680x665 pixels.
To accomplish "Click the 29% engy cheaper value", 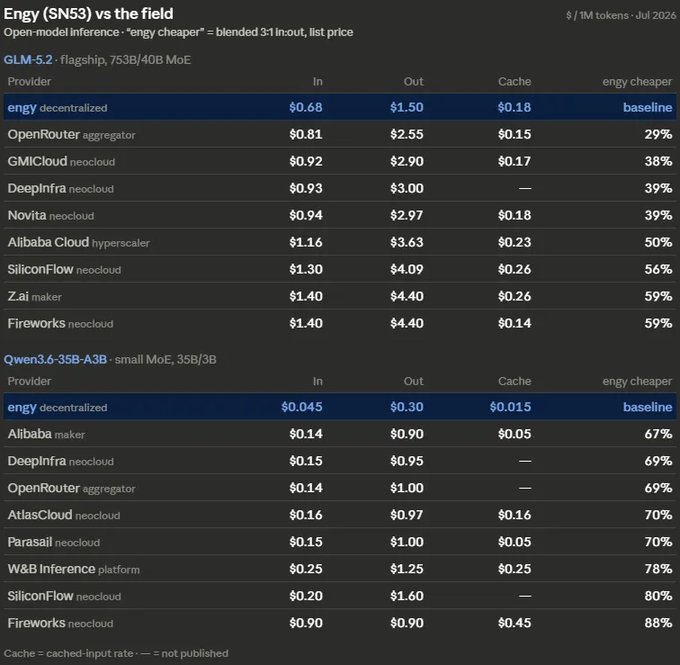I will tap(658, 134).
